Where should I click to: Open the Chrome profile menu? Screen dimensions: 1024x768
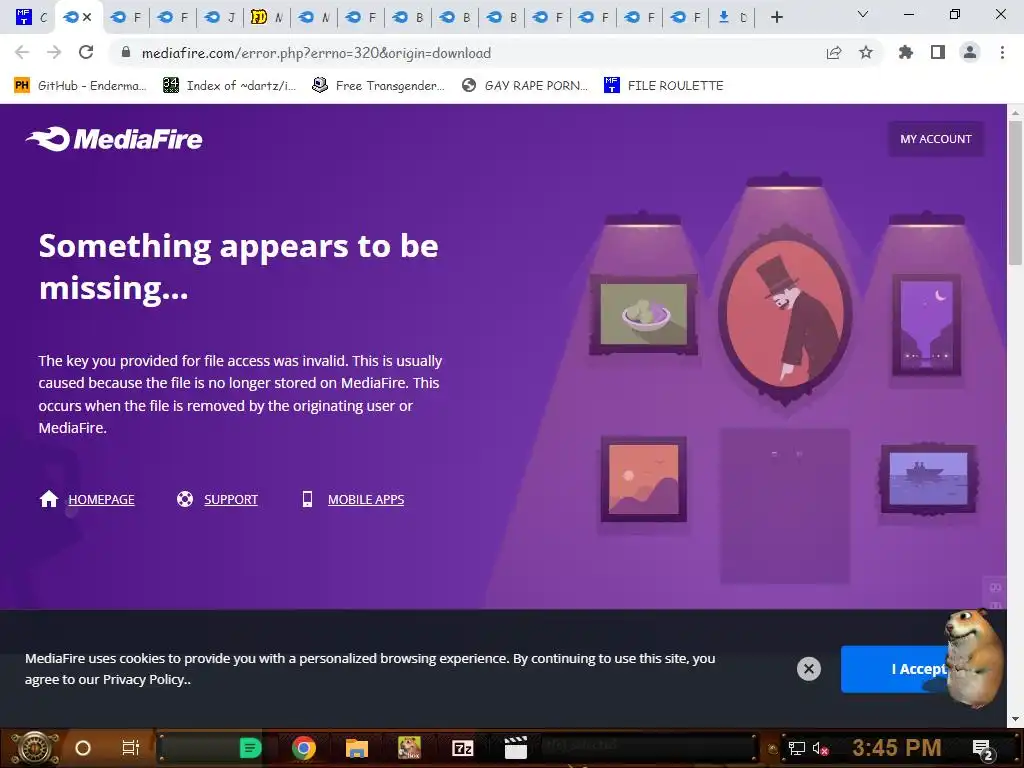[x=970, y=52]
